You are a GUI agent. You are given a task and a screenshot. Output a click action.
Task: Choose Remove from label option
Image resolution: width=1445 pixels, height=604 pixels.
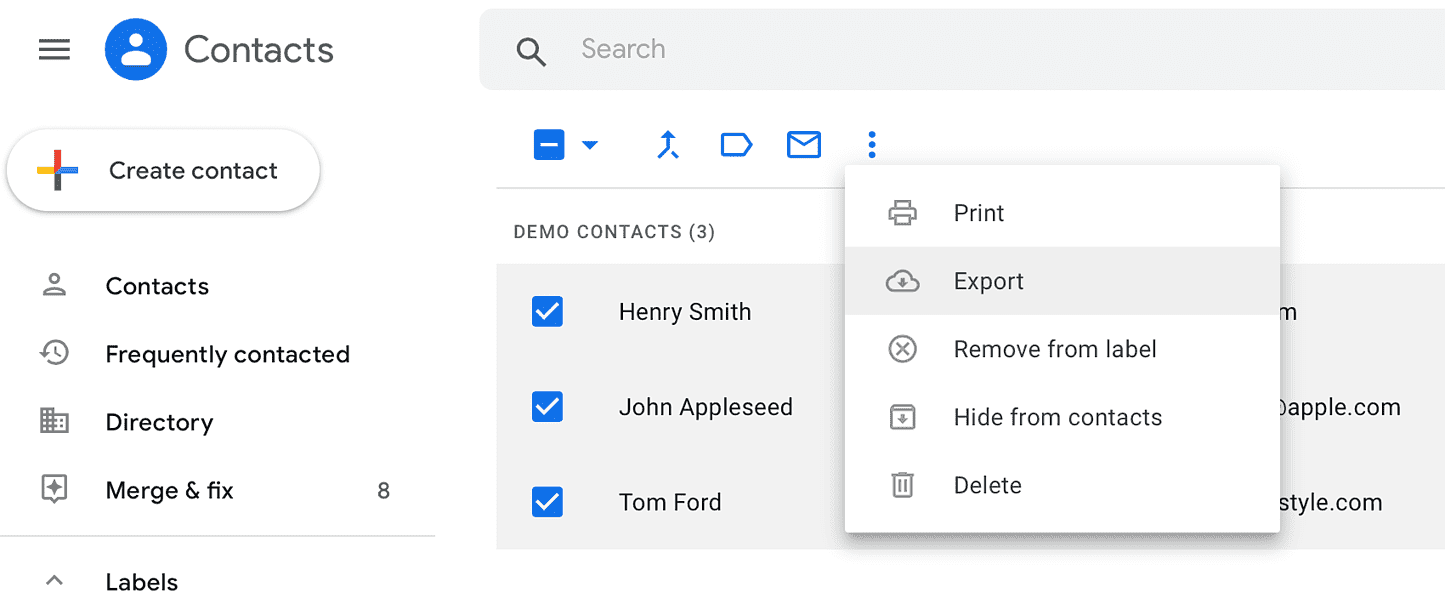(x=1062, y=349)
